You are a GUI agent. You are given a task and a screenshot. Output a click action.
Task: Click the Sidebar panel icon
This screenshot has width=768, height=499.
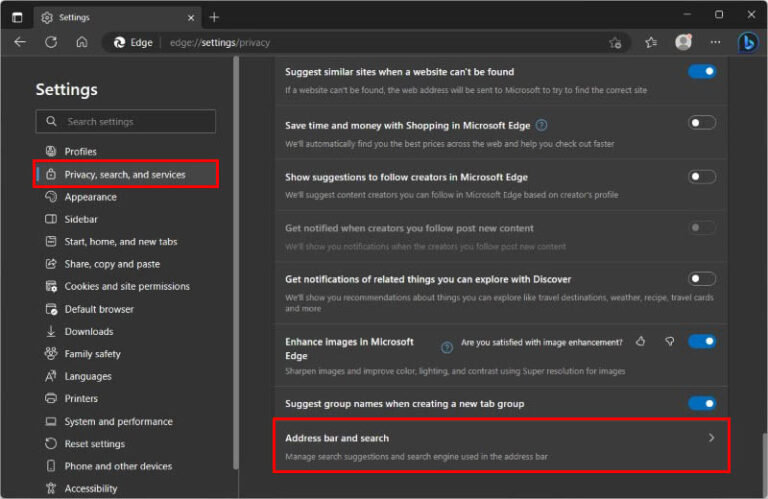[x=51, y=219]
